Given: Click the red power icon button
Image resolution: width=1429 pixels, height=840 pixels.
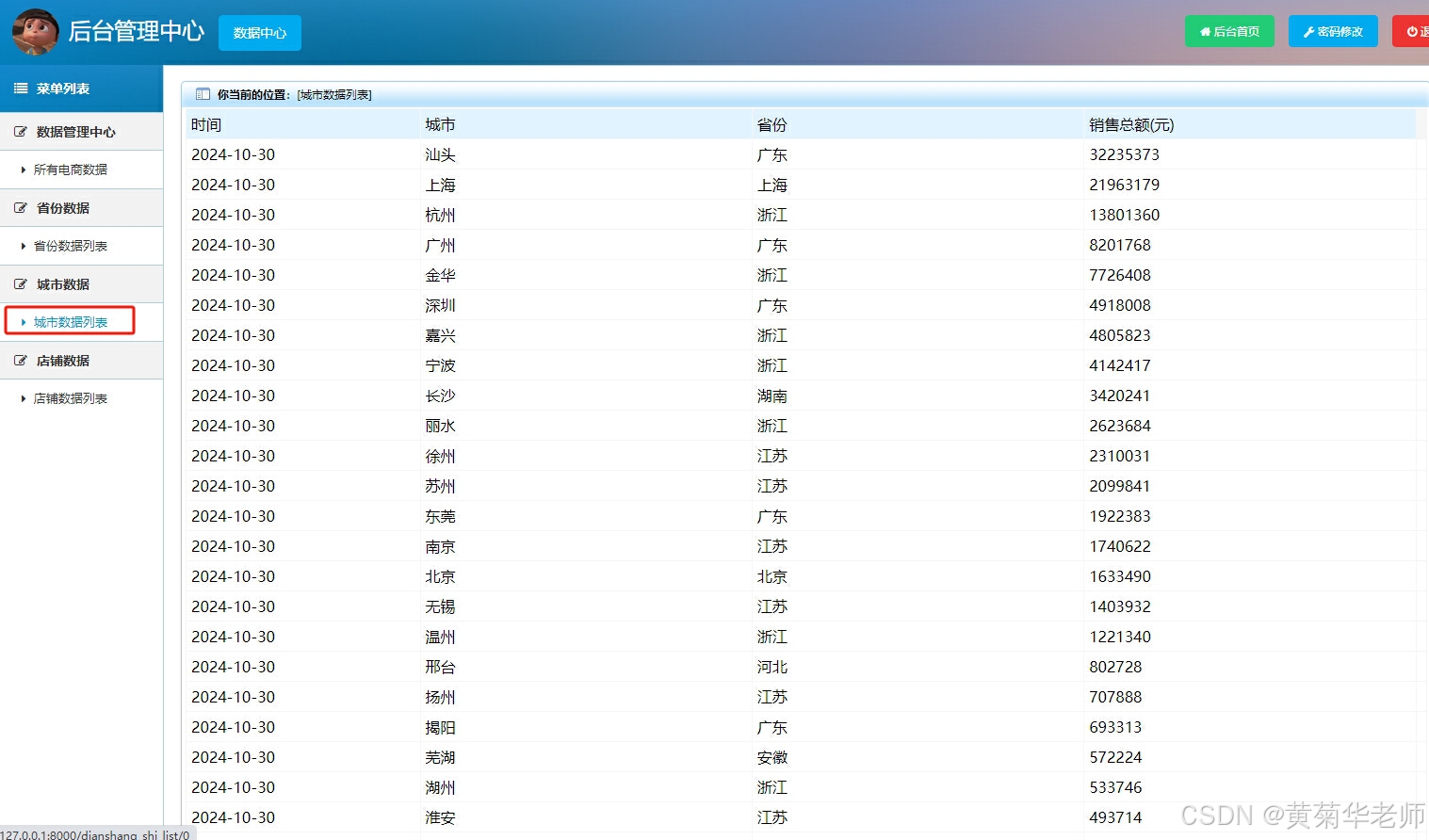Looking at the screenshot, I should [1411, 31].
